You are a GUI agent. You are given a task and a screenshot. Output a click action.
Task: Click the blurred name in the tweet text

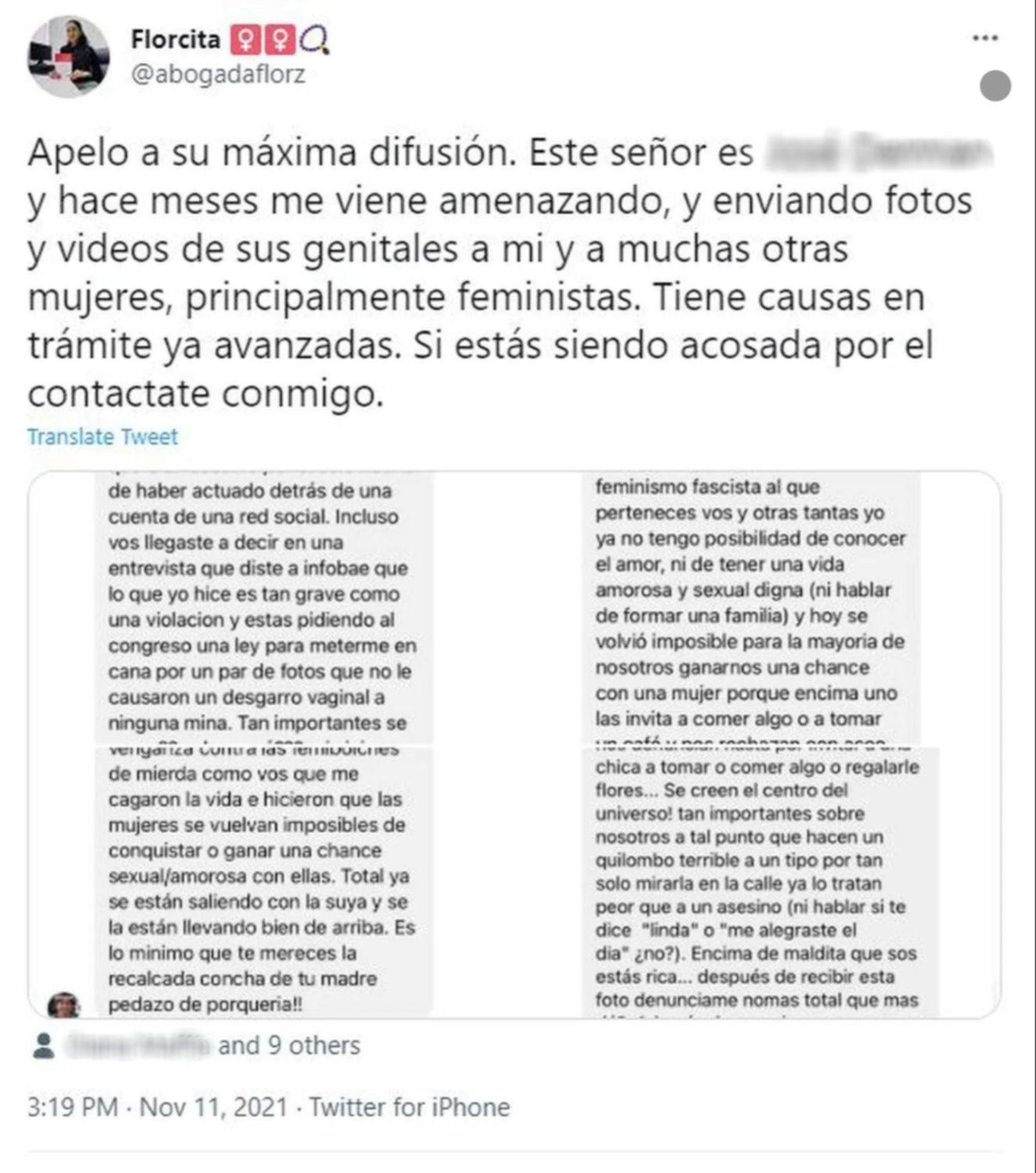click(x=877, y=152)
